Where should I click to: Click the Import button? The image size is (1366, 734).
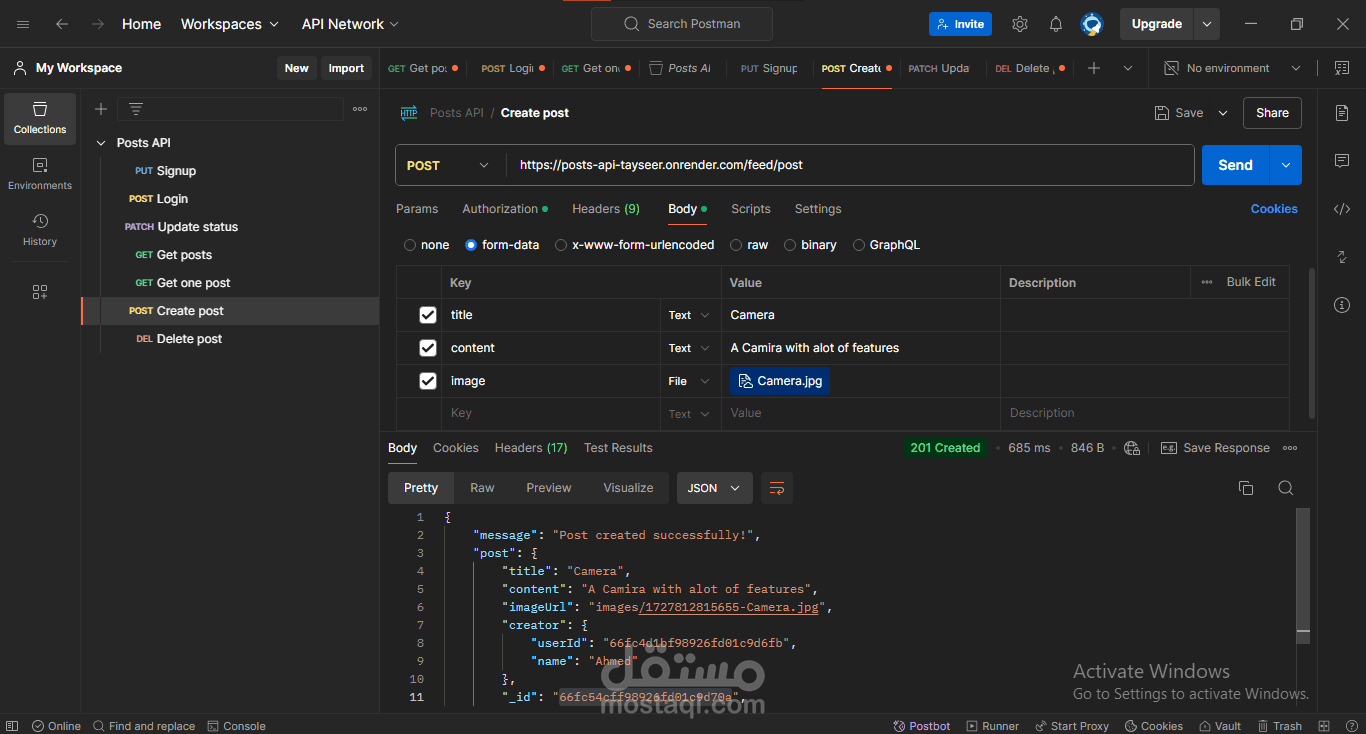click(346, 68)
